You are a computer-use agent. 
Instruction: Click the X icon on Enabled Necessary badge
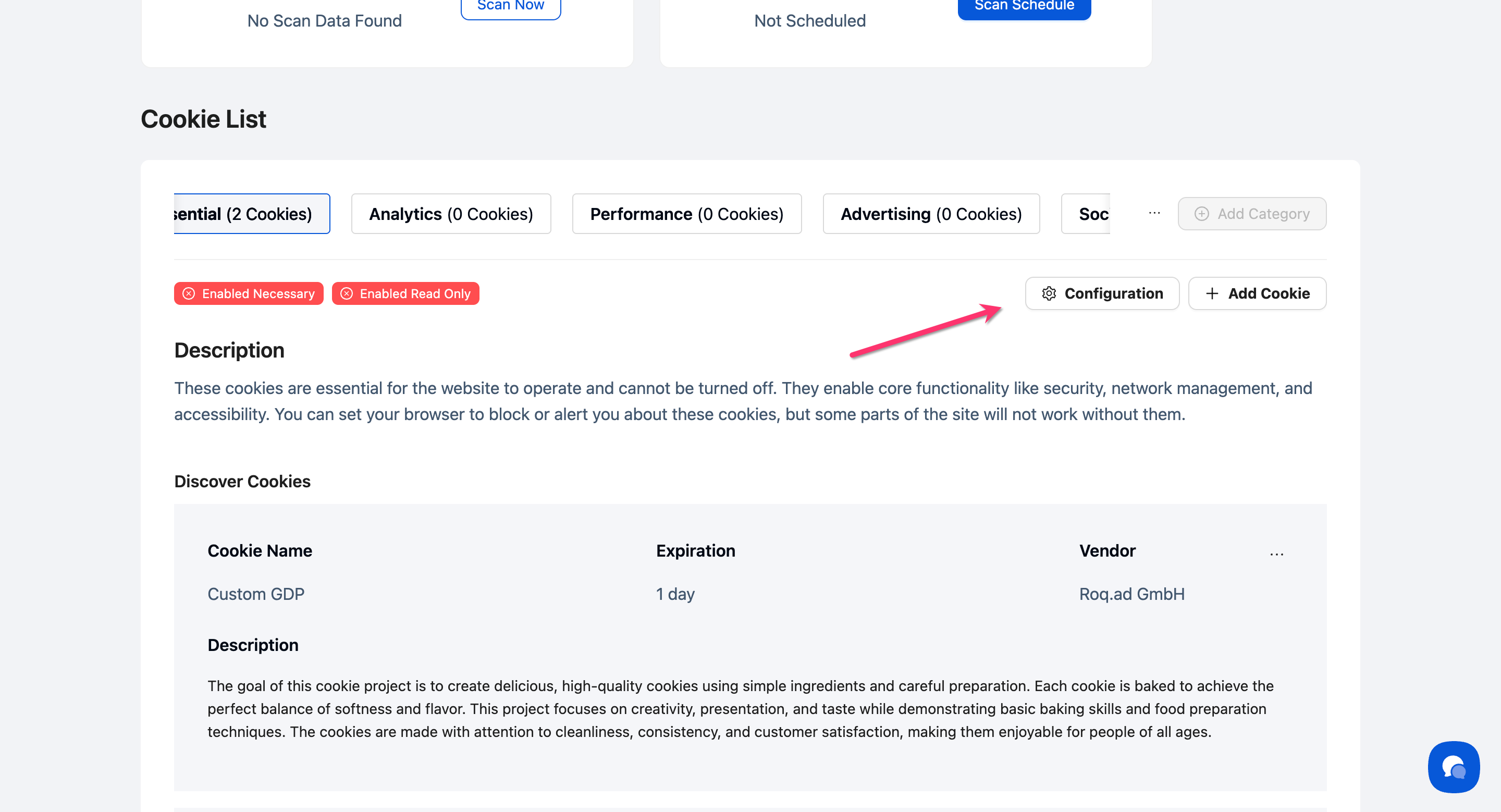189,293
